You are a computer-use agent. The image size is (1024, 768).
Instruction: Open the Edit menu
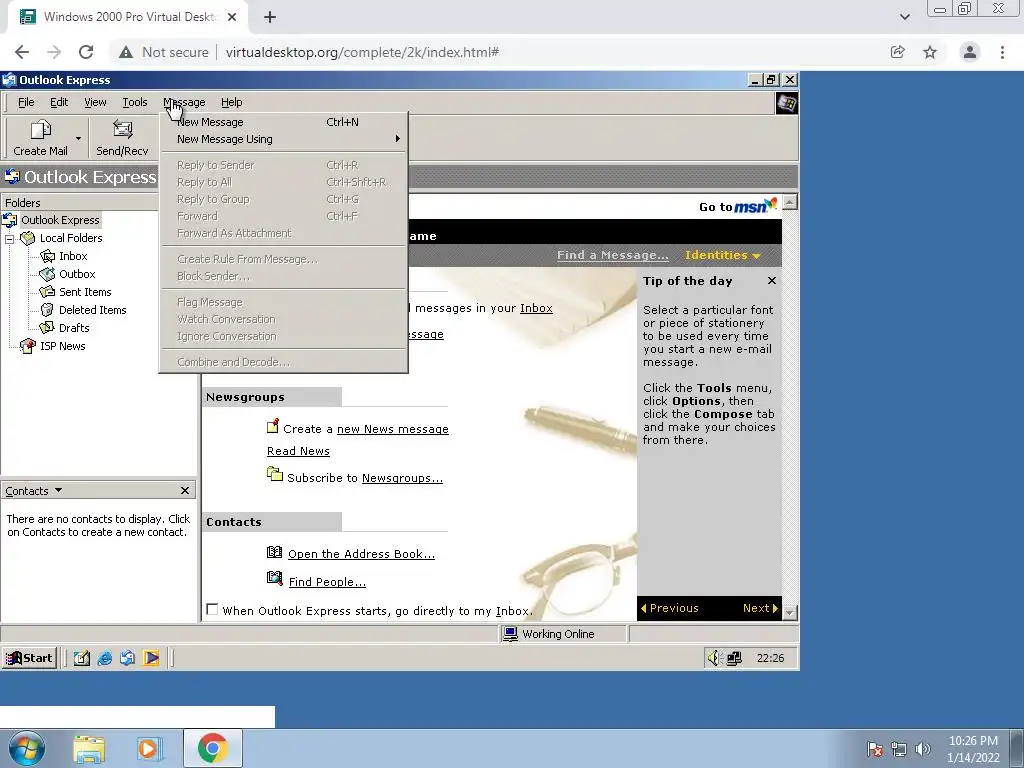tap(59, 102)
